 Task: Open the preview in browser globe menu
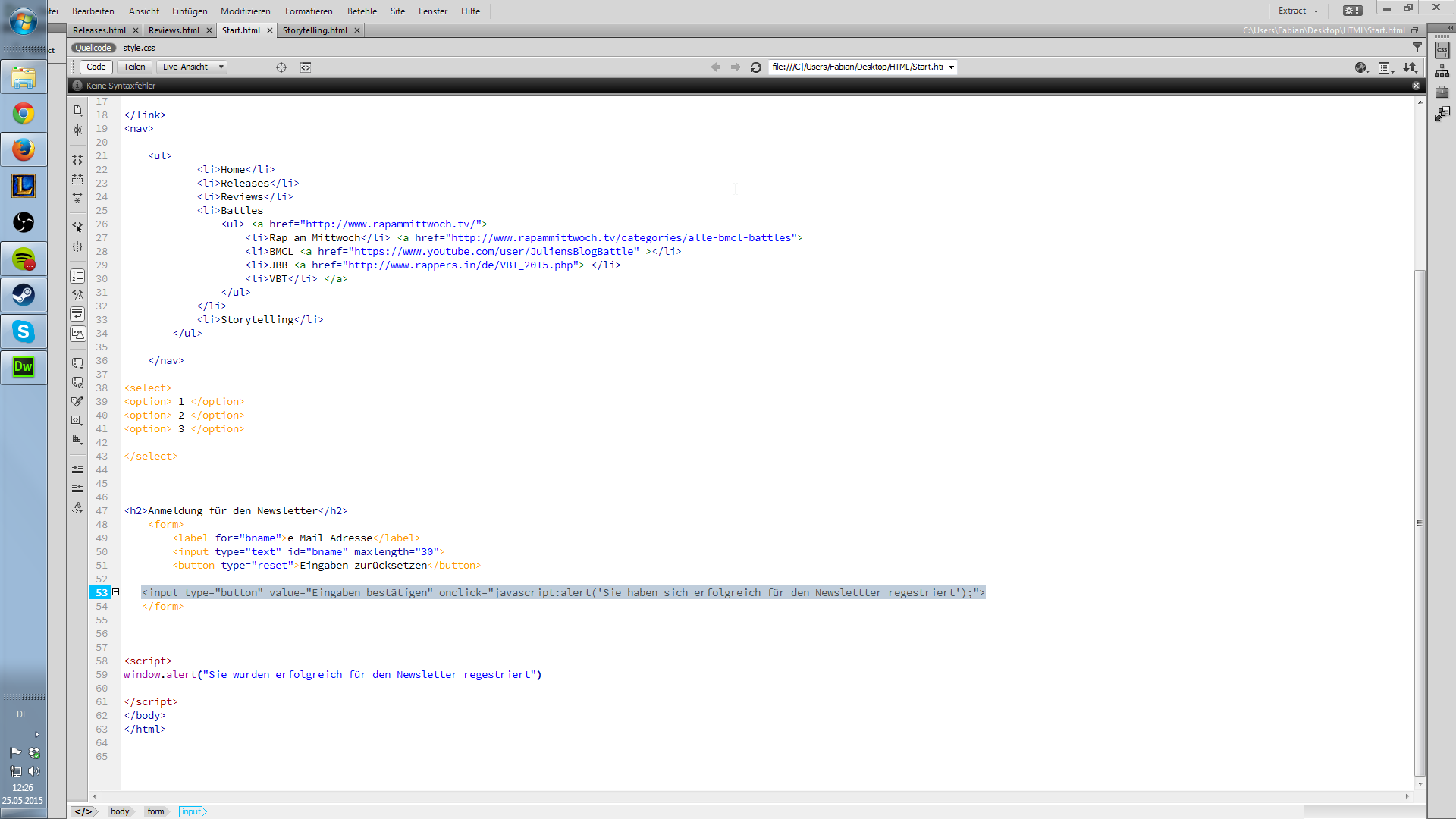[1362, 67]
